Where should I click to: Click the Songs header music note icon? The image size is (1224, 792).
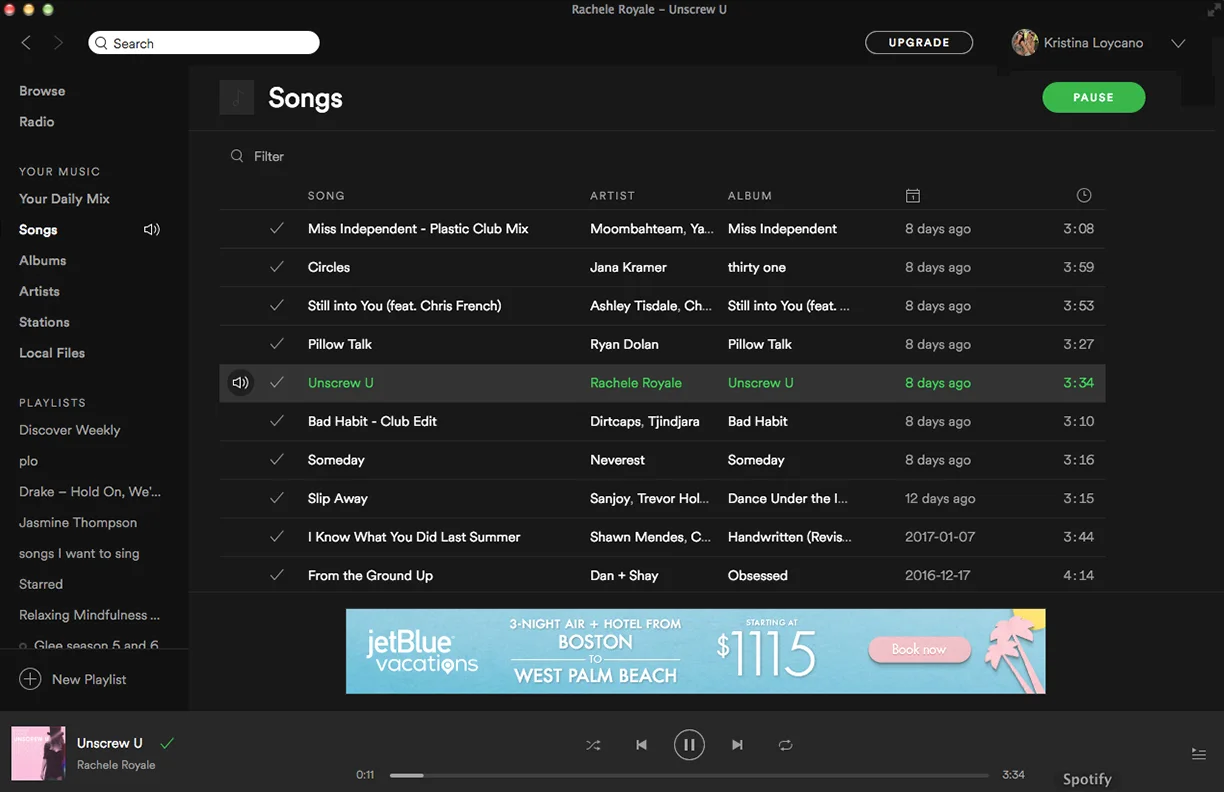click(237, 97)
